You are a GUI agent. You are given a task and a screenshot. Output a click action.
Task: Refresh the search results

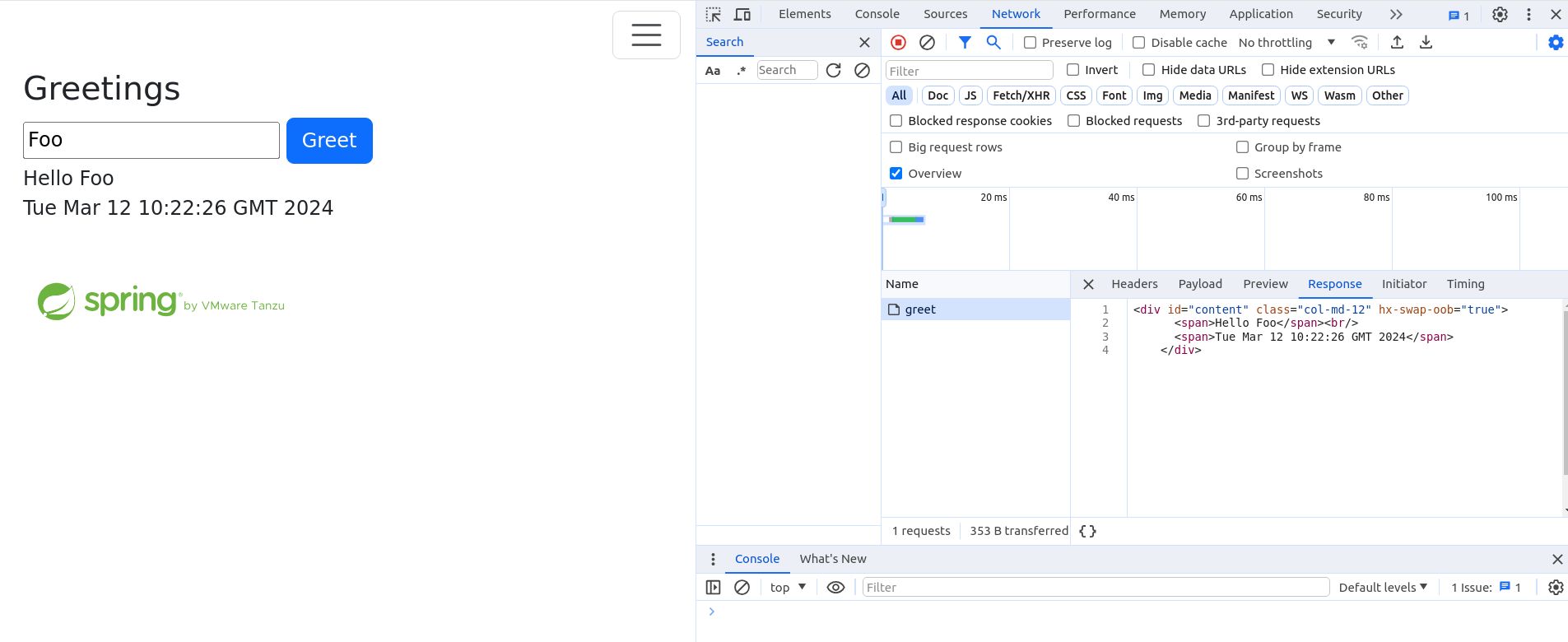[834, 71]
